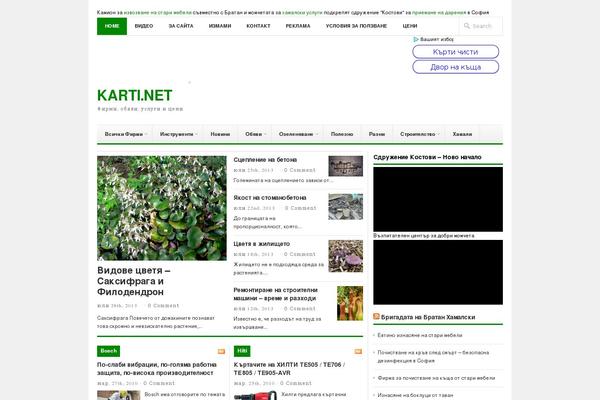Click the search magnifier icon
600x400 pixels.
(466, 26)
